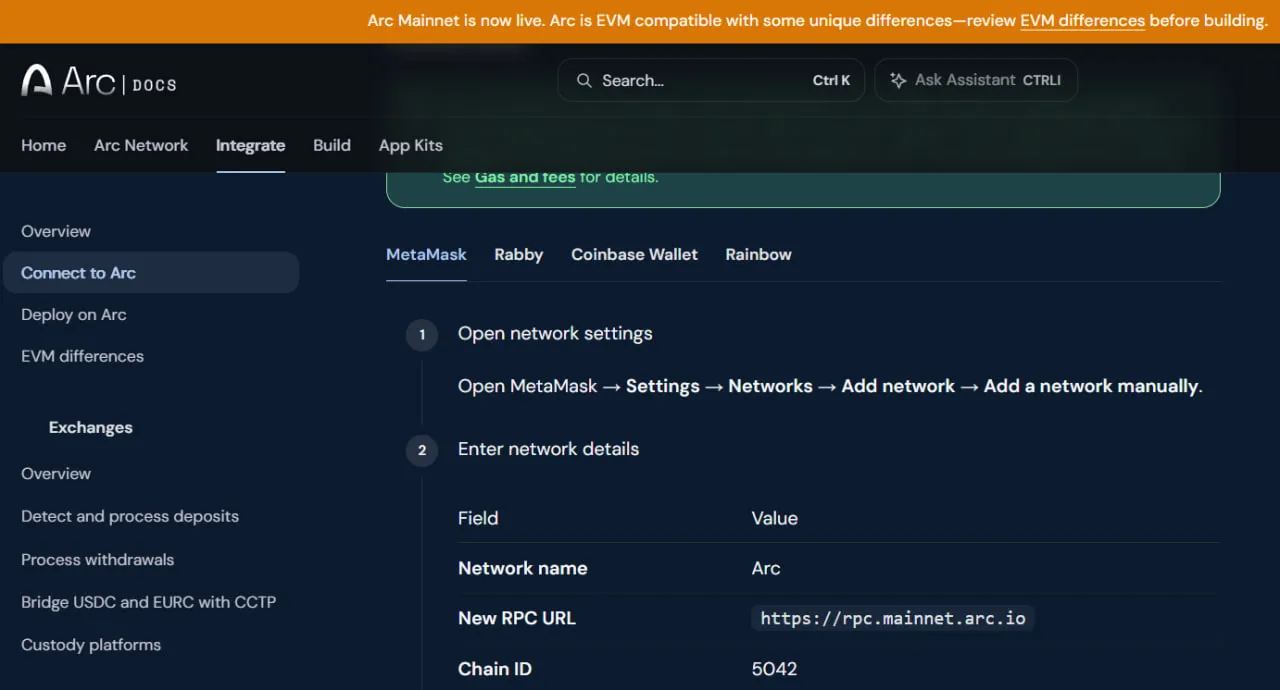This screenshot has width=1280, height=690.
Task: Click the Network name field label
Action: [x=523, y=568]
